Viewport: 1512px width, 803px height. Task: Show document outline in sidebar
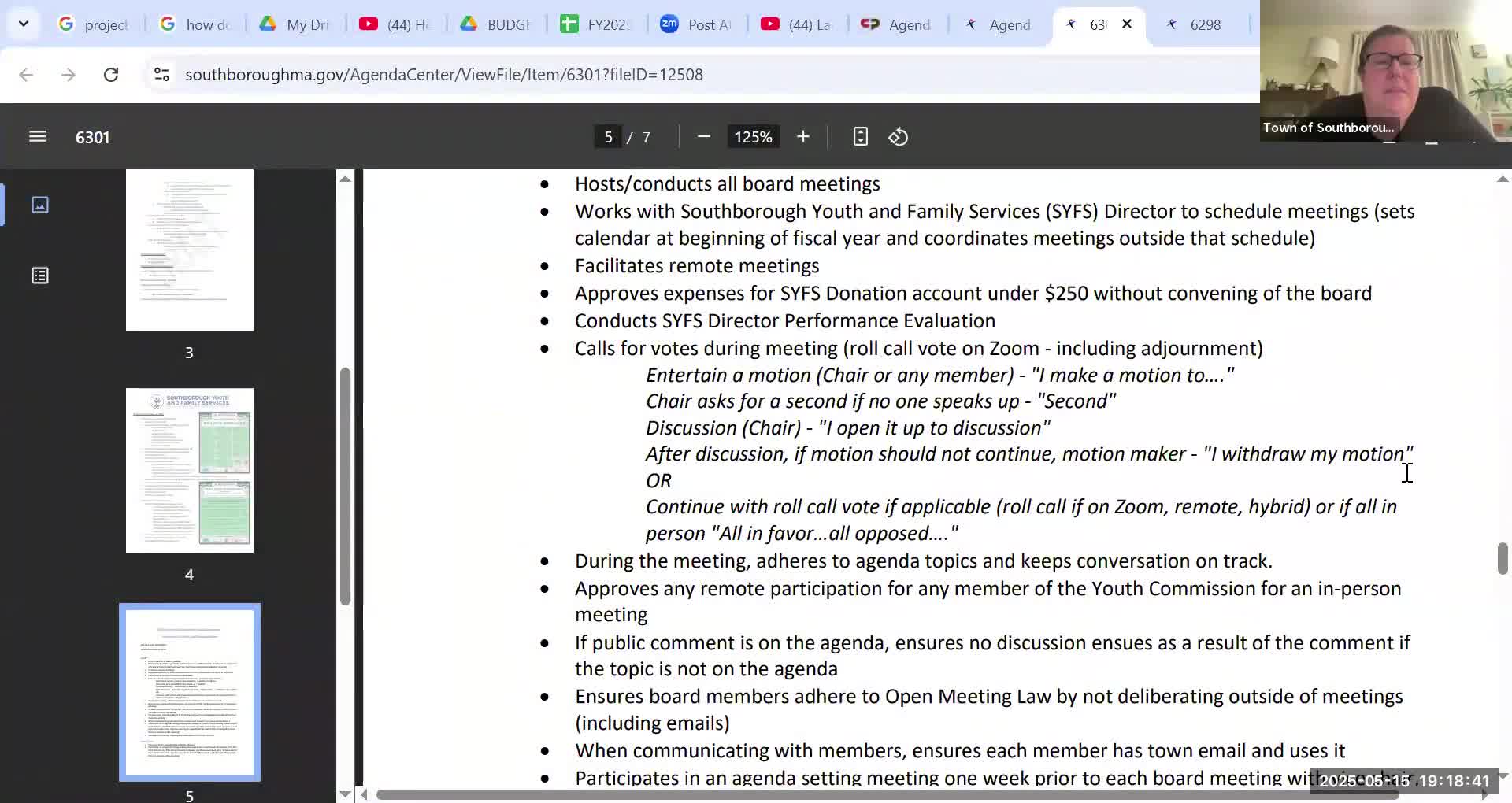40,276
